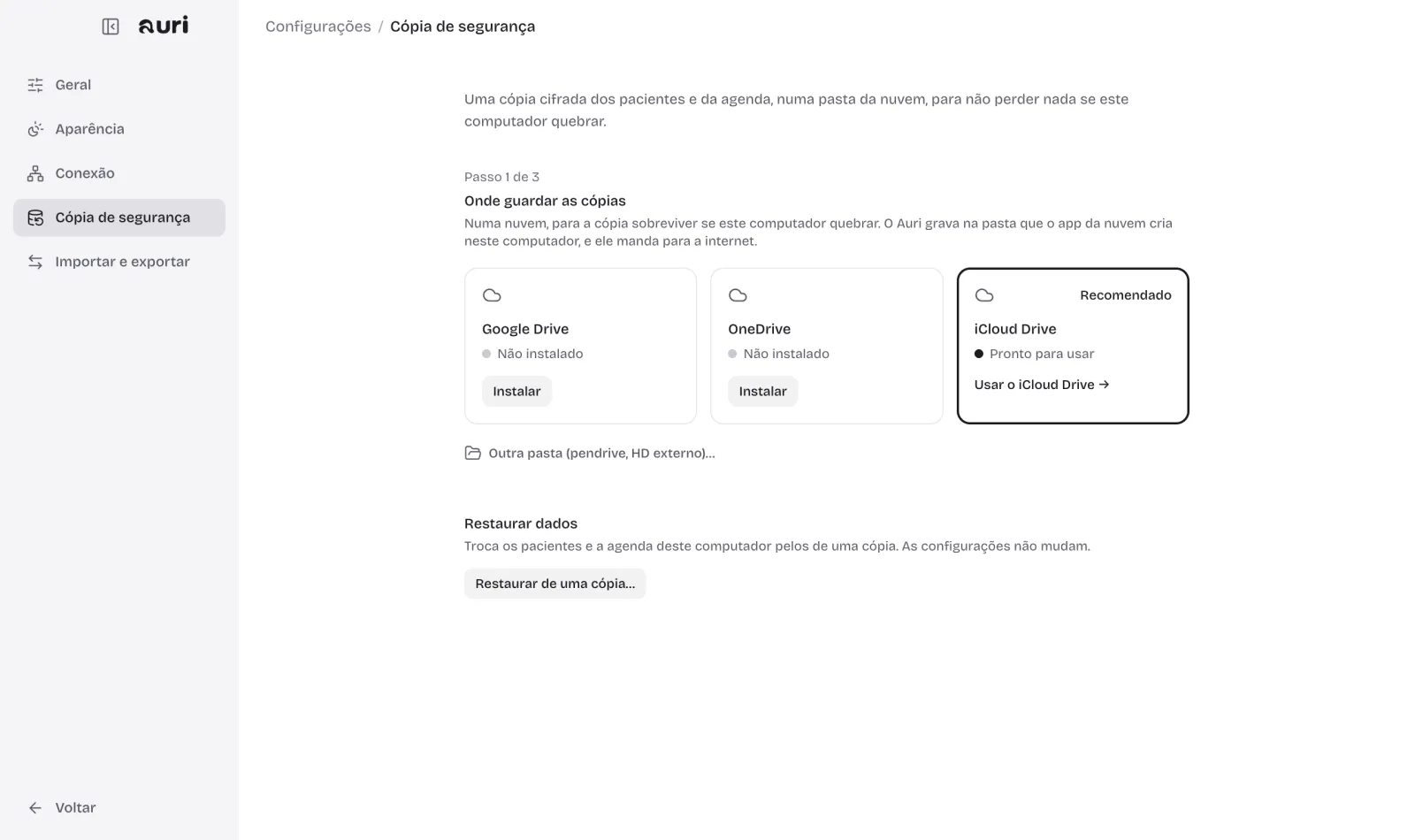The image size is (1415, 840).
Task: Click Usar o iCloud Drive link
Action: (x=1041, y=385)
